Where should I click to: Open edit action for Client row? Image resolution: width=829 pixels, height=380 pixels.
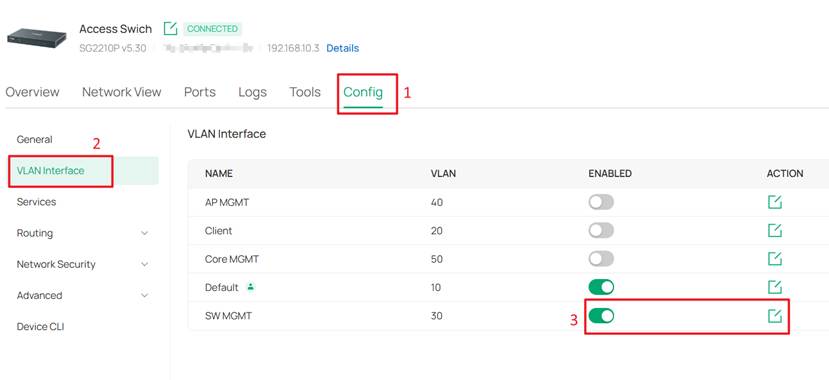[775, 230]
